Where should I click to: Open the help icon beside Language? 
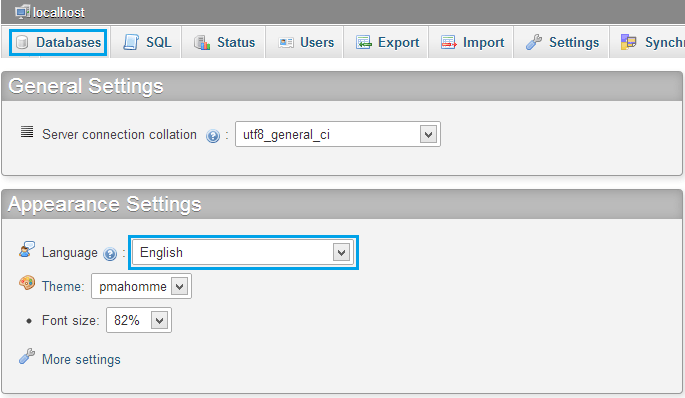pos(110,253)
